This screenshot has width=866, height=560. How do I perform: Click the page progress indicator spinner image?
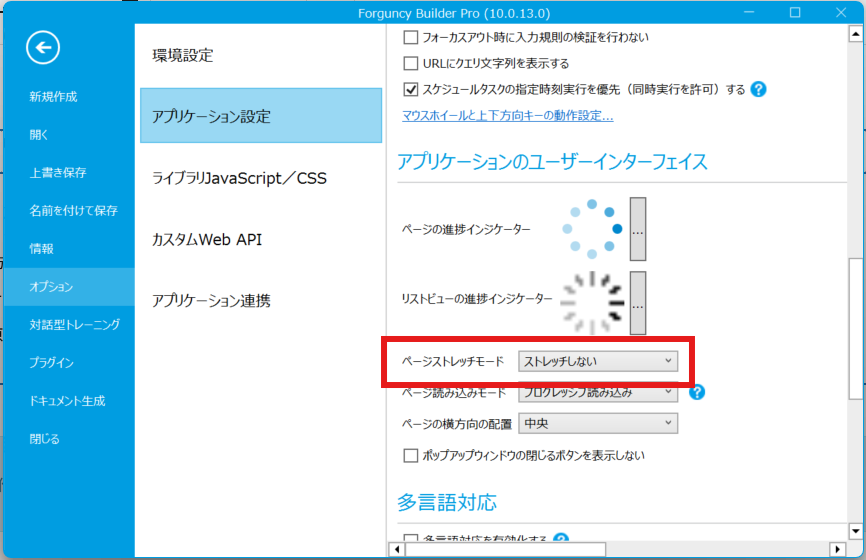[x=593, y=229]
